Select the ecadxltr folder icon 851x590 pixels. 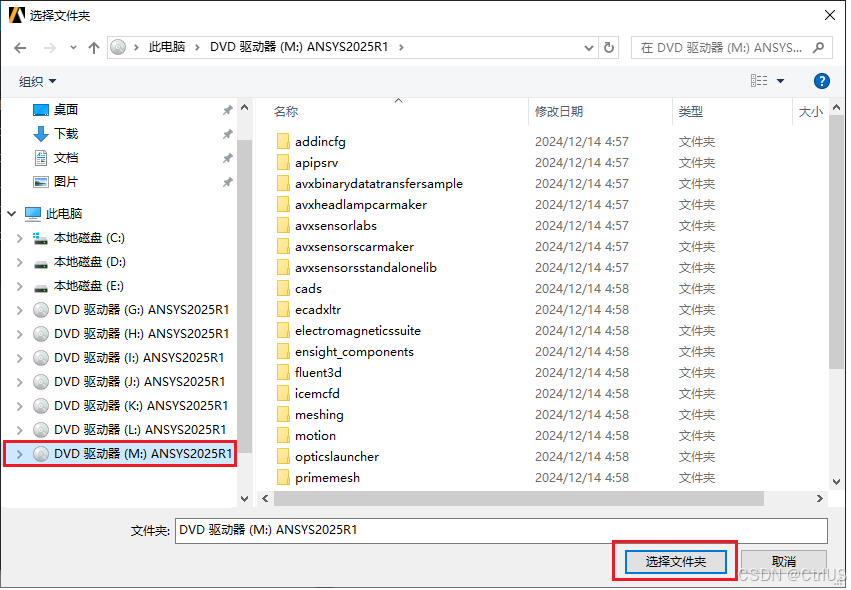click(283, 310)
